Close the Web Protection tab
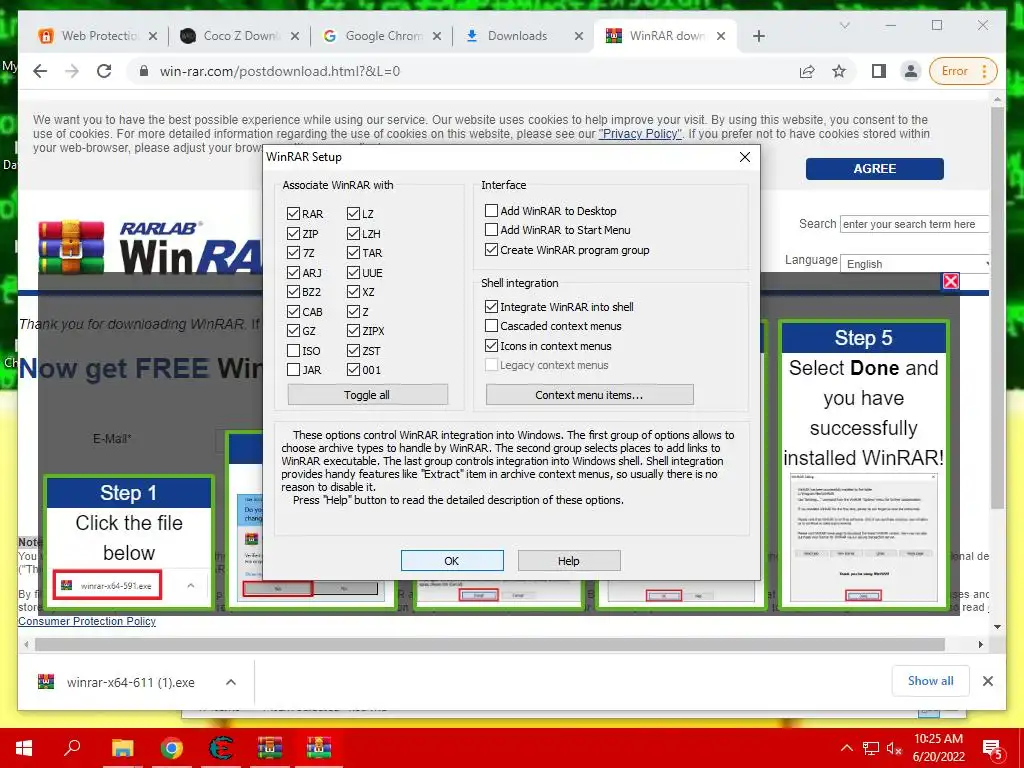1024x768 pixels. (152, 36)
